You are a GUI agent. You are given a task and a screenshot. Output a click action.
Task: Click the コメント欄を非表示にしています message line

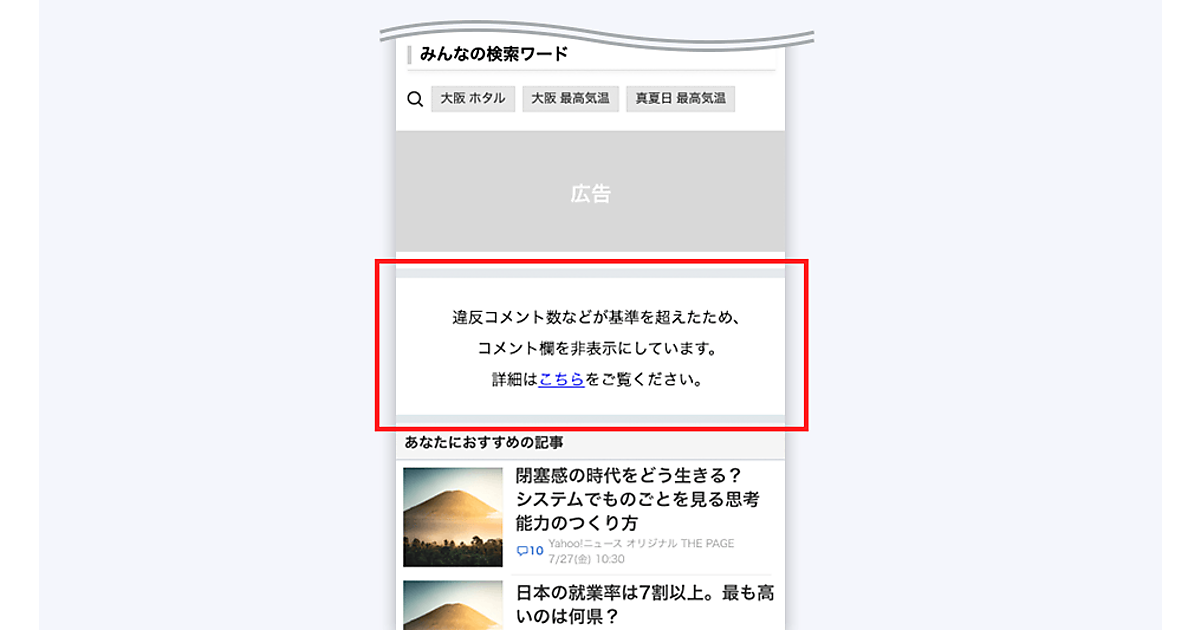[x=597, y=349]
